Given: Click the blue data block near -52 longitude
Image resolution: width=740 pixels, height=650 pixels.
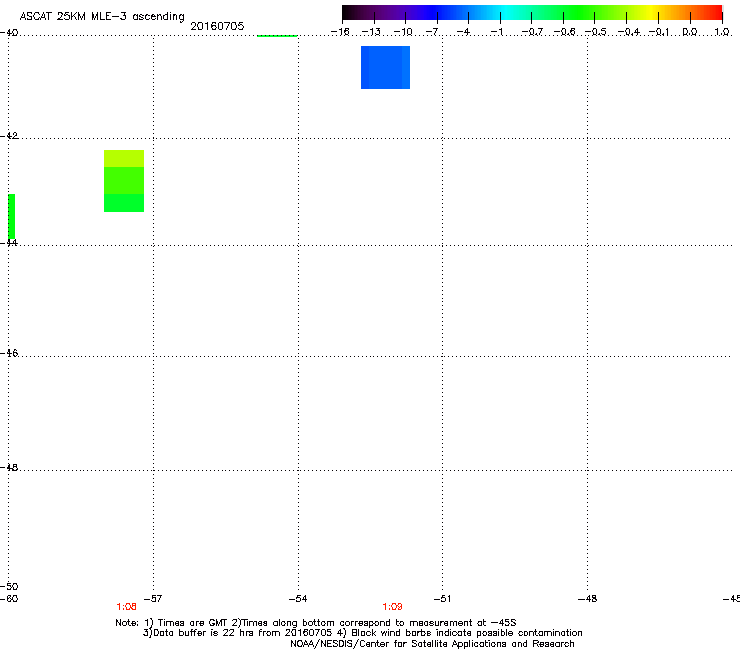Looking at the screenshot, I should (385, 67).
